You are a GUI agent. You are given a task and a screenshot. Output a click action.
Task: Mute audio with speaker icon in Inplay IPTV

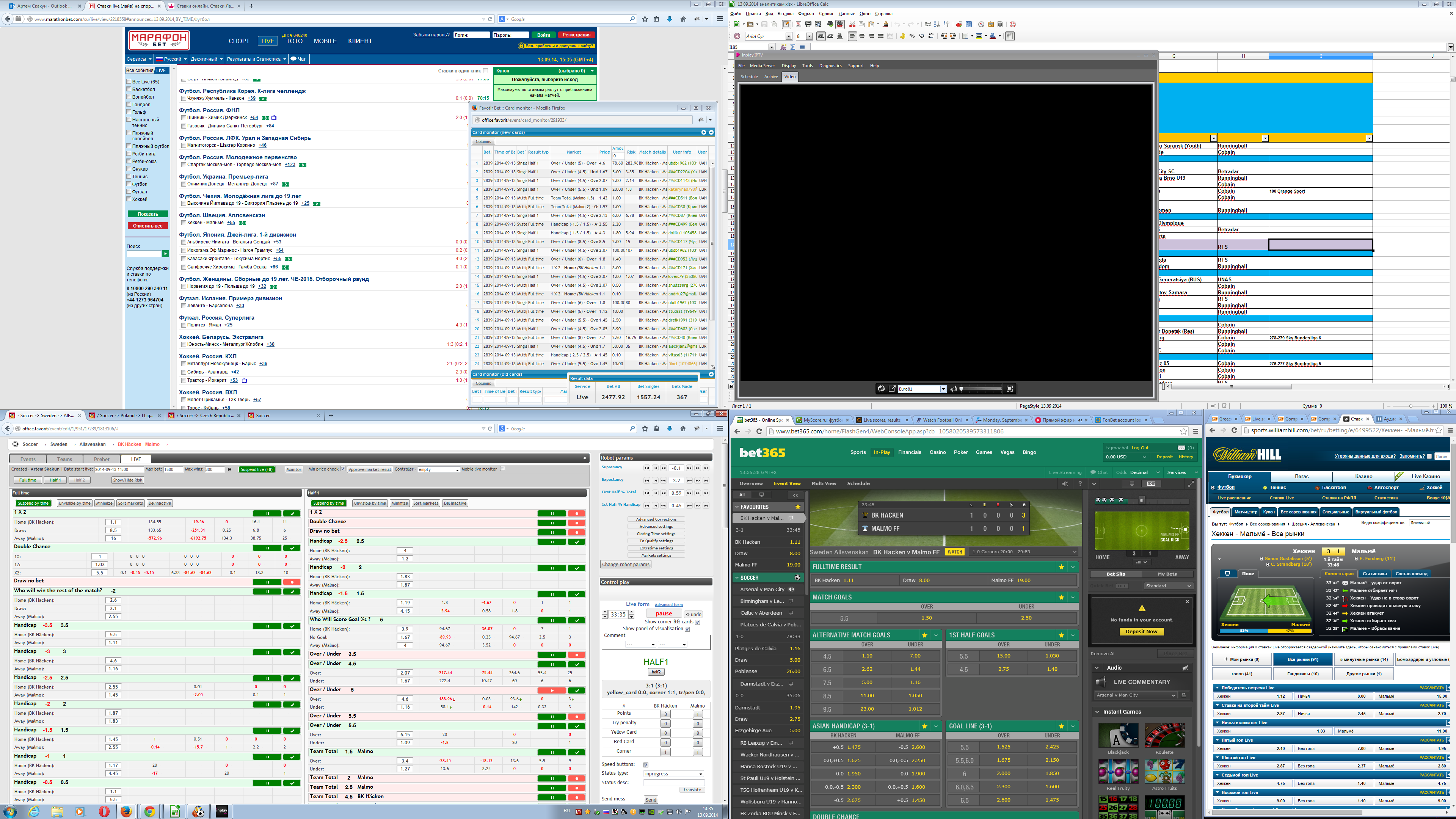(954, 389)
